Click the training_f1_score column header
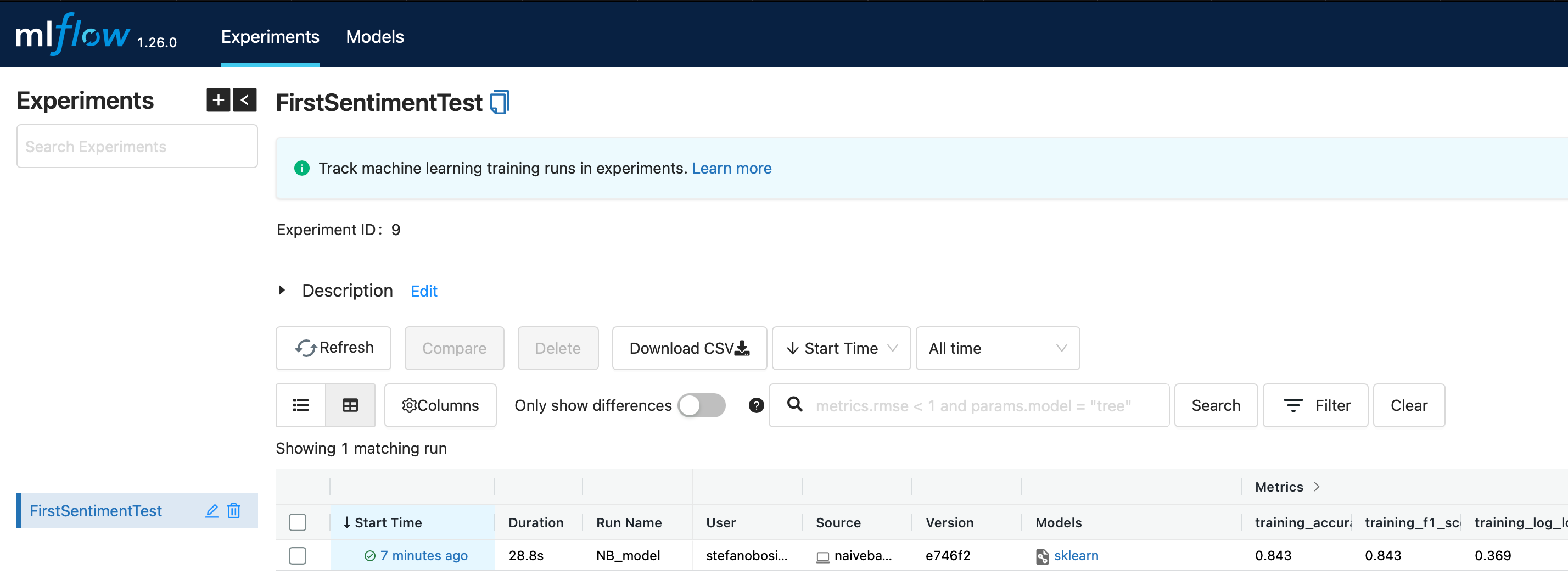The width and height of the screenshot is (1568, 580). 1412,522
